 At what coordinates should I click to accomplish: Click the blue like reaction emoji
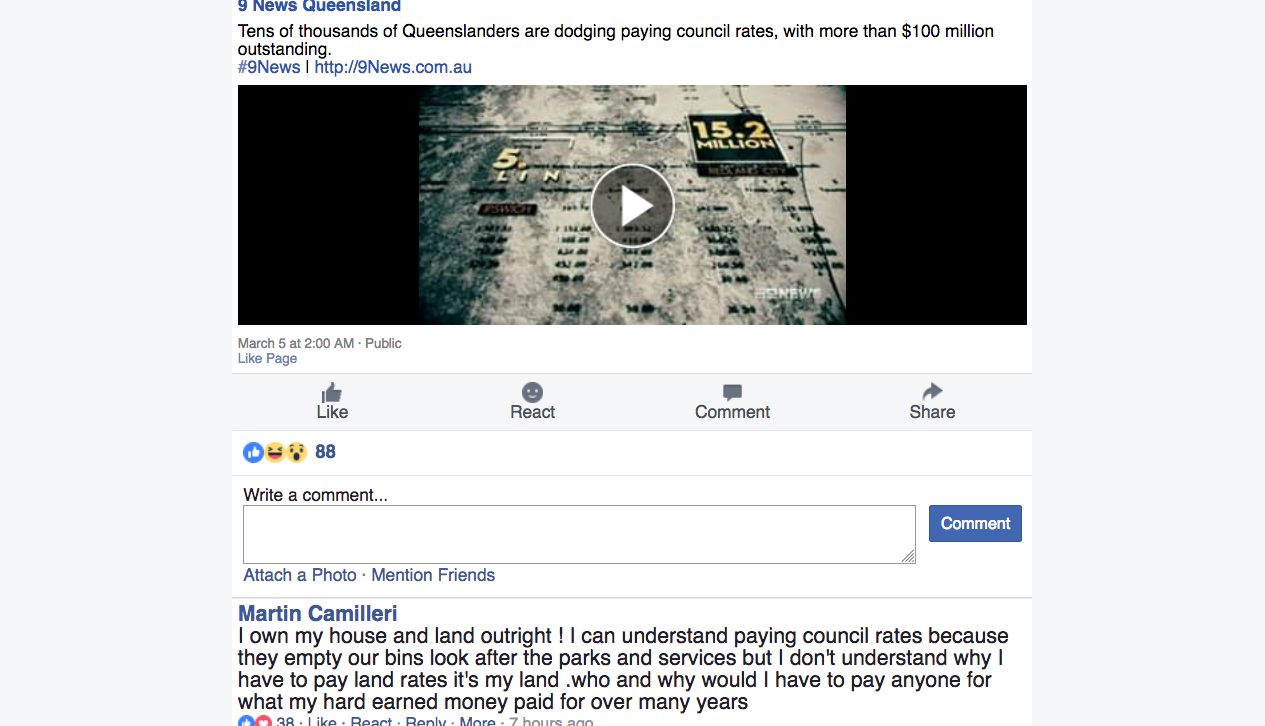[254, 452]
